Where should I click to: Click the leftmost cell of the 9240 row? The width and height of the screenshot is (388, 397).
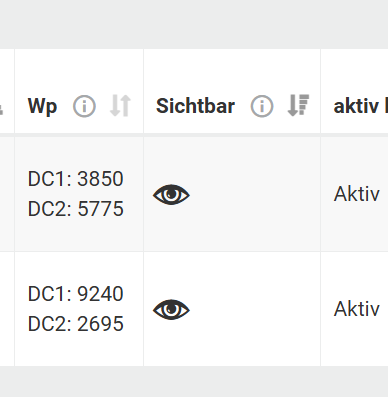(7, 309)
